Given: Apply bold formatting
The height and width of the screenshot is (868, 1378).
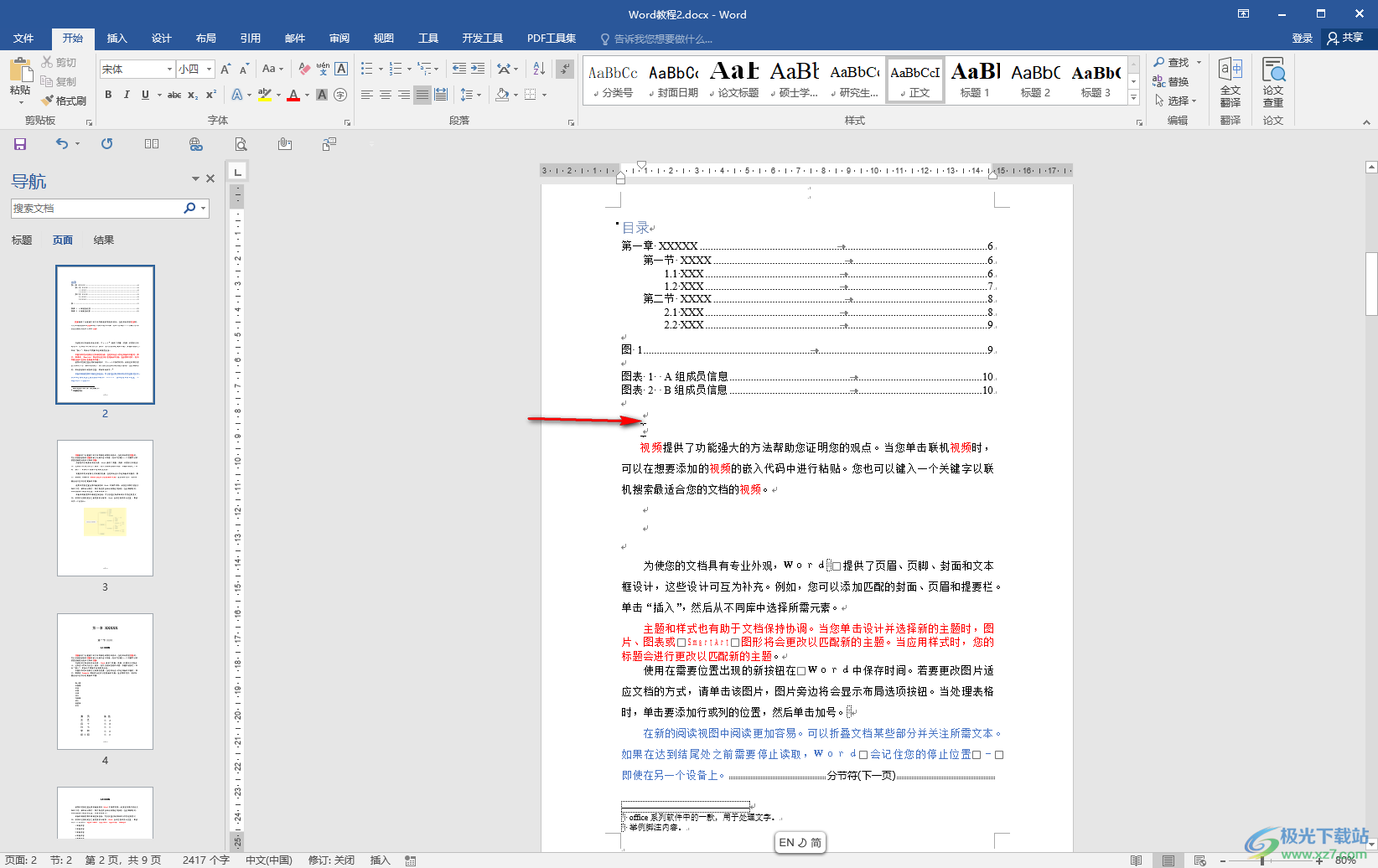Looking at the screenshot, I should [108, 95].
